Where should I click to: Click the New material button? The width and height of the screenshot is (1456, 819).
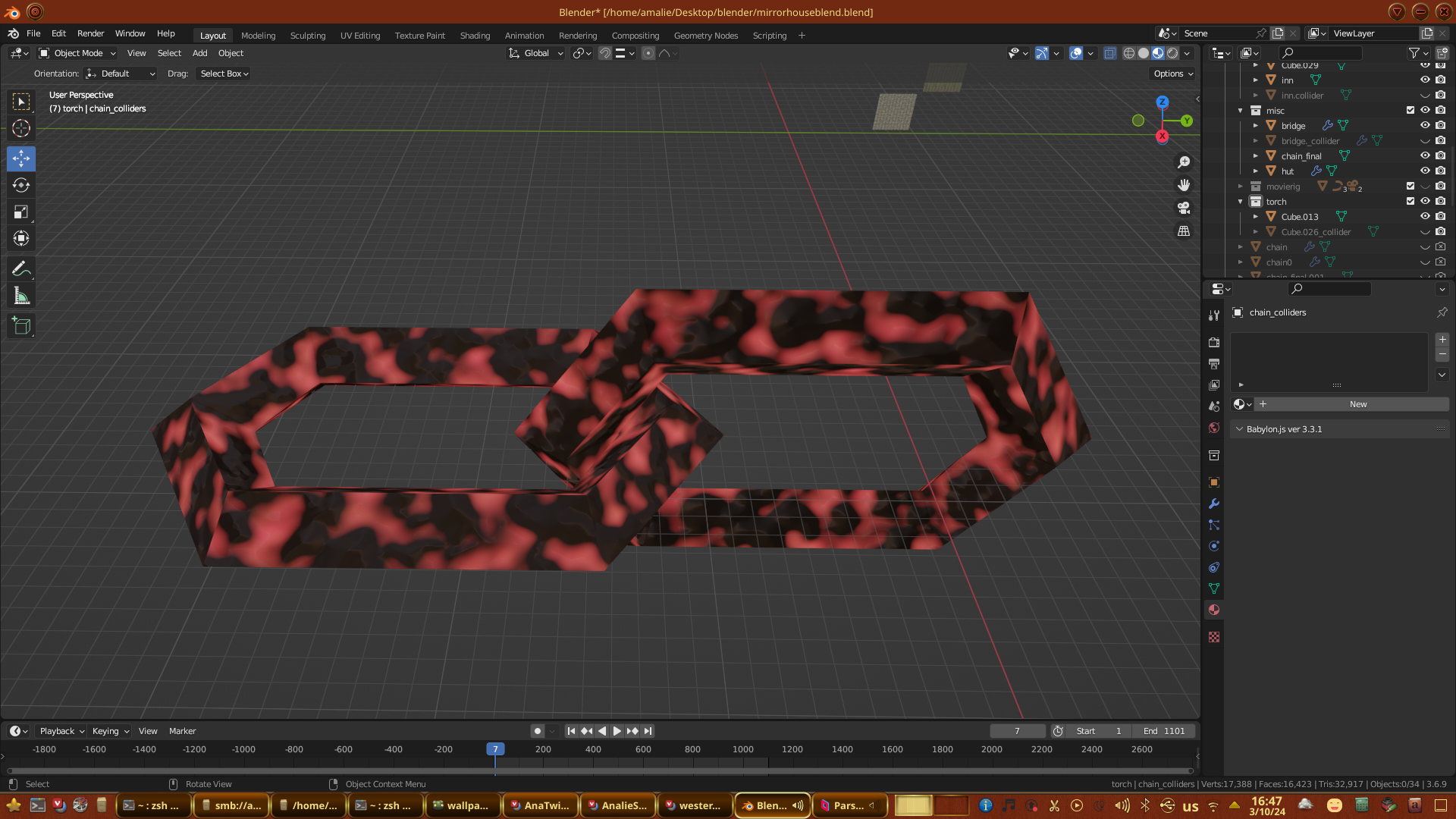tap(1357, 404)
